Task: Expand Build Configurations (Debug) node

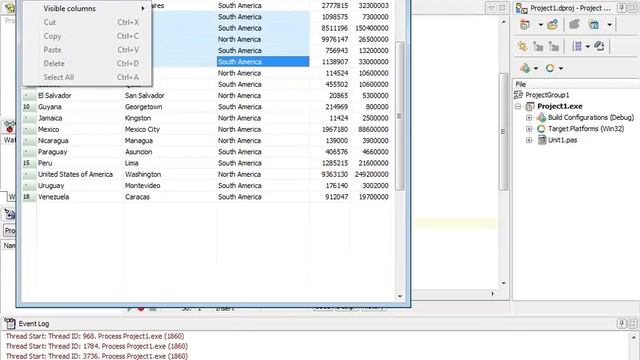Action: click(529, 118)
